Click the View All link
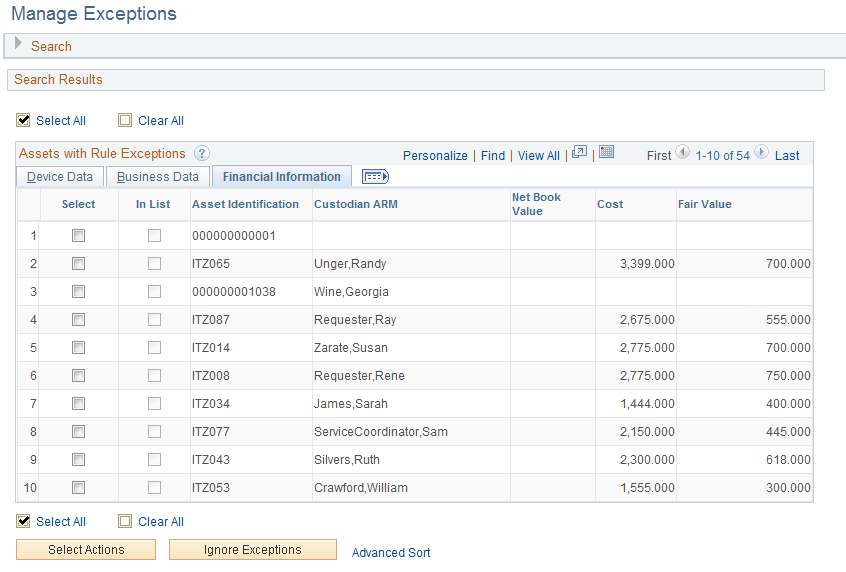The image size is (846, 572). 538,156
